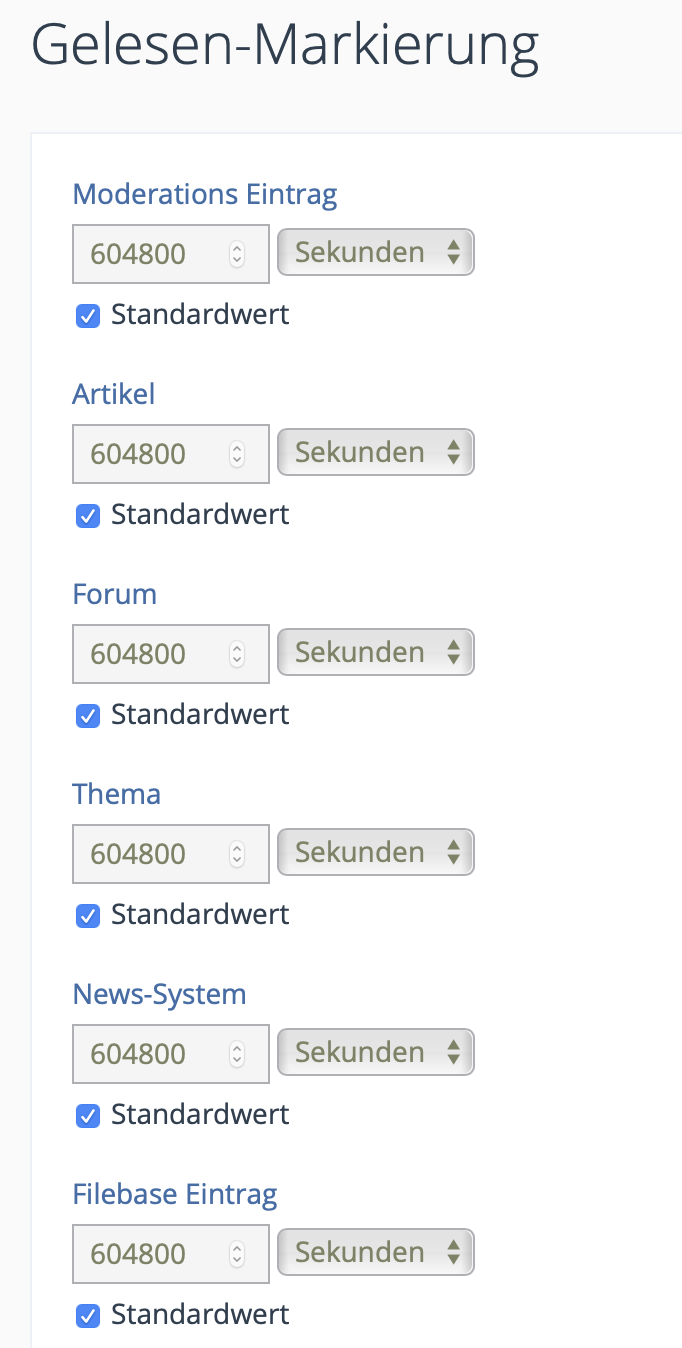
Task: Expand News-System time unit selector
Action: tap(375, 1052)
